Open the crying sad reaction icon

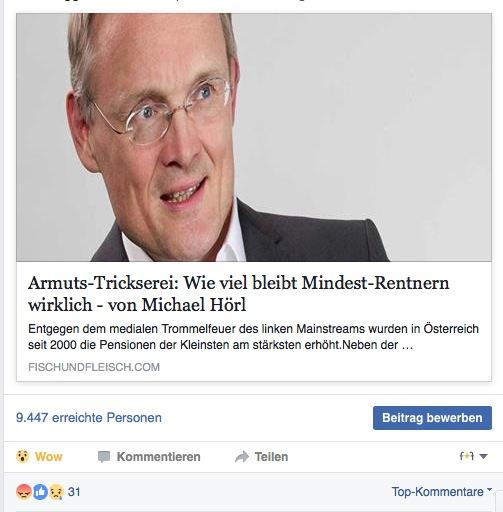click(56, 492)
